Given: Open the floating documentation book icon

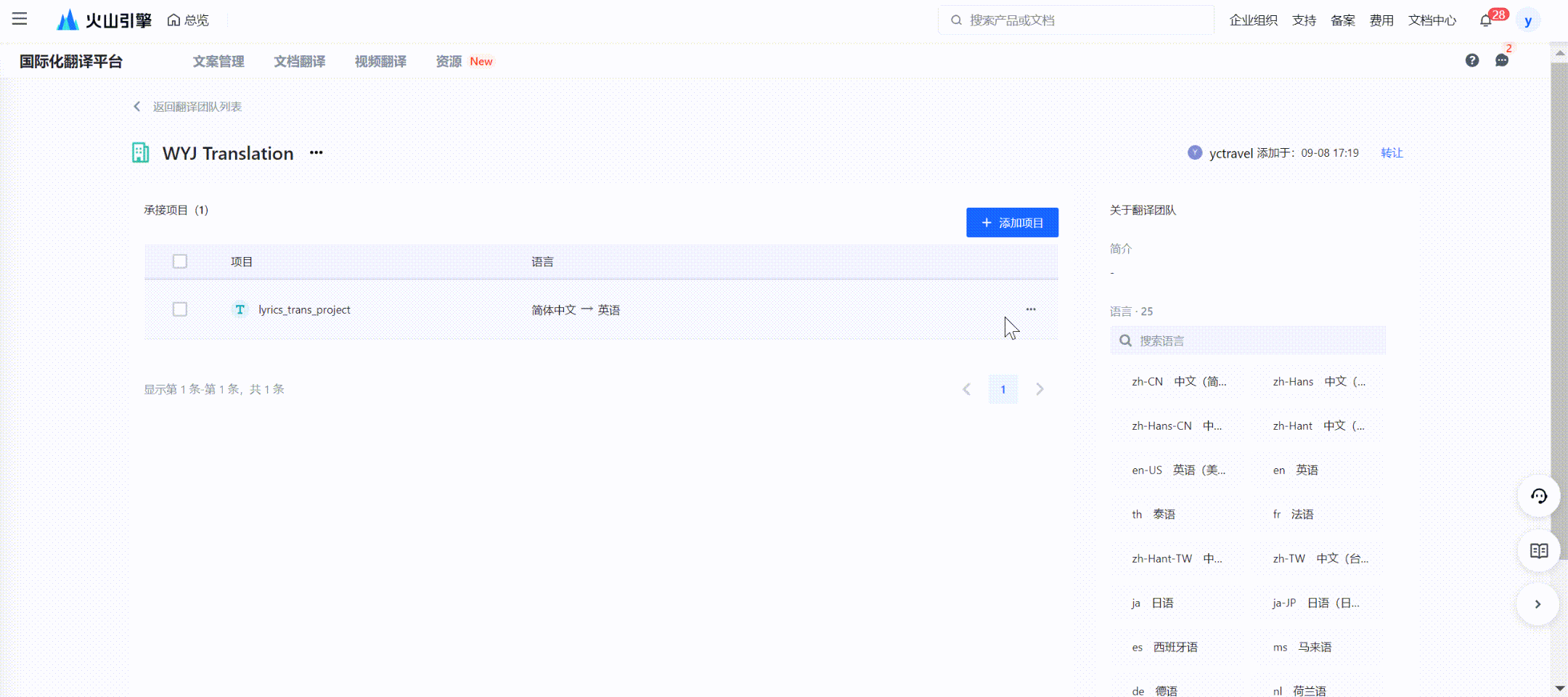Looking at the screenshot, I should pos(1538,550).
